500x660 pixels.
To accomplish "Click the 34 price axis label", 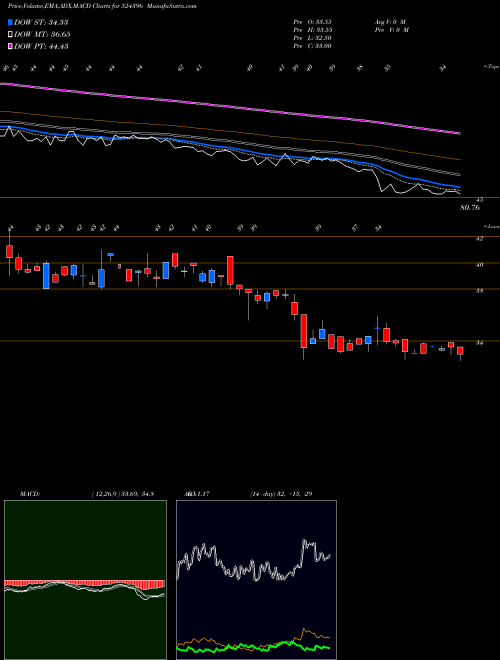I will [479, 343].
